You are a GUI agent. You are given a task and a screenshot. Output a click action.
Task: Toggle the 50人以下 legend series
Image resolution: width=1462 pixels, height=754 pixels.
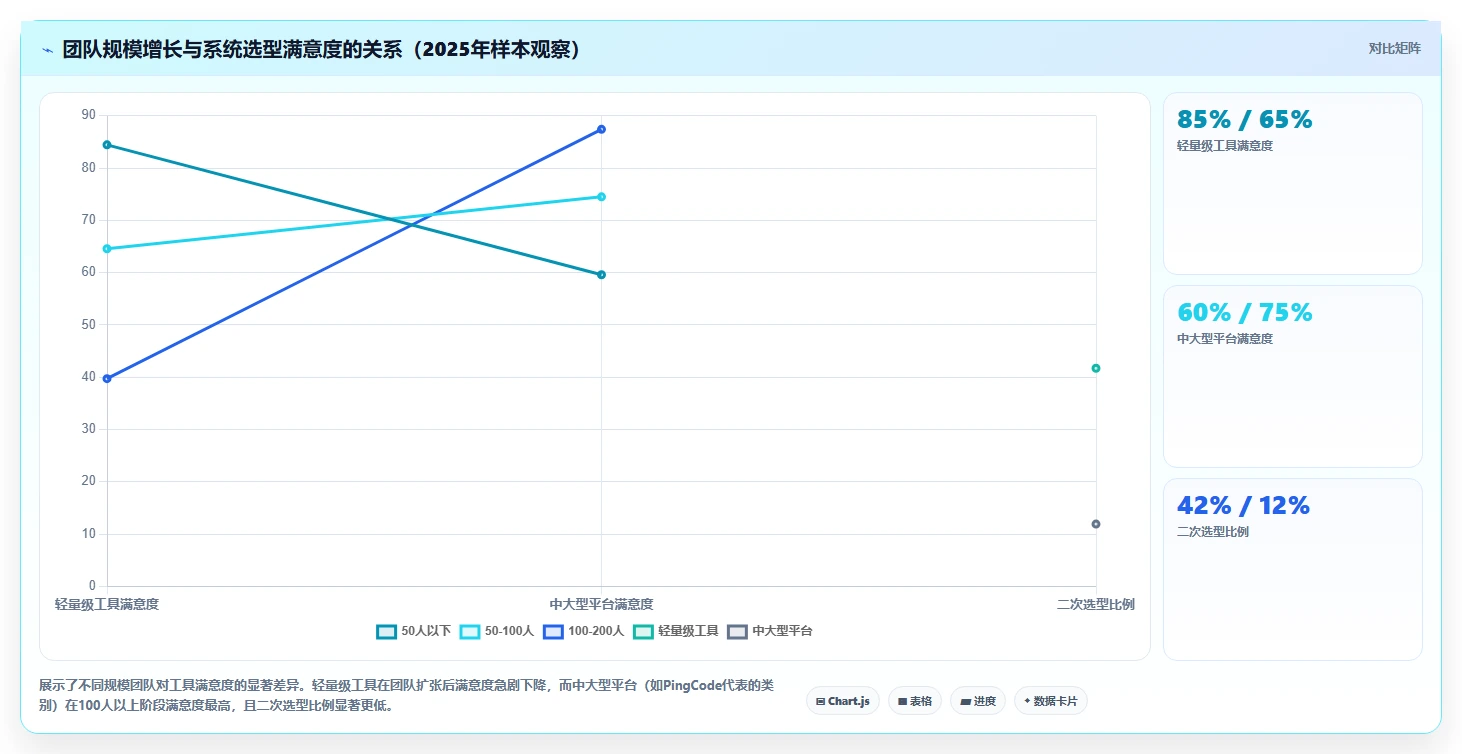point(413,631)
